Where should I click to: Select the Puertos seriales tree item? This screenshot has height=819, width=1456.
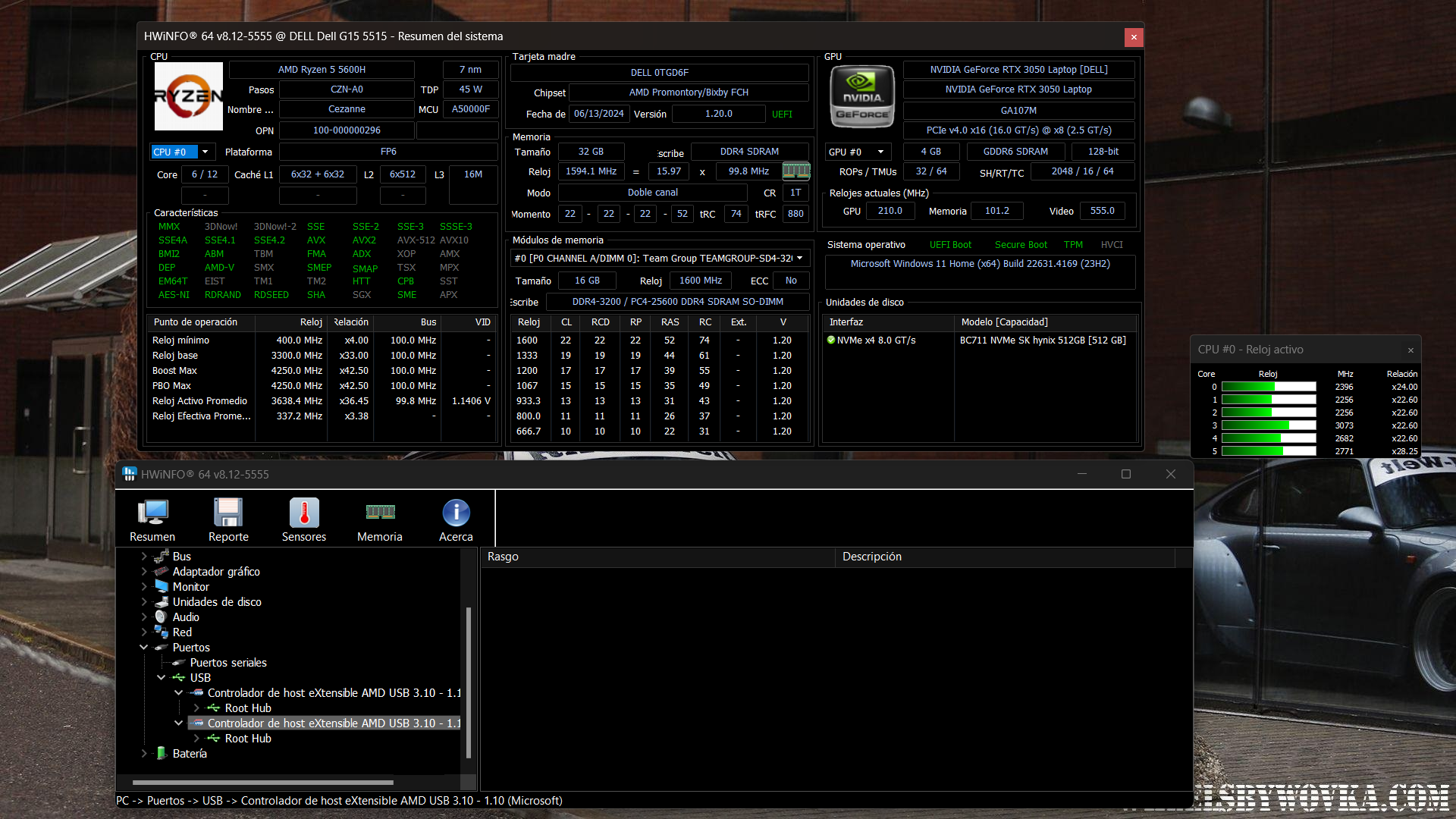coord(228,663)
